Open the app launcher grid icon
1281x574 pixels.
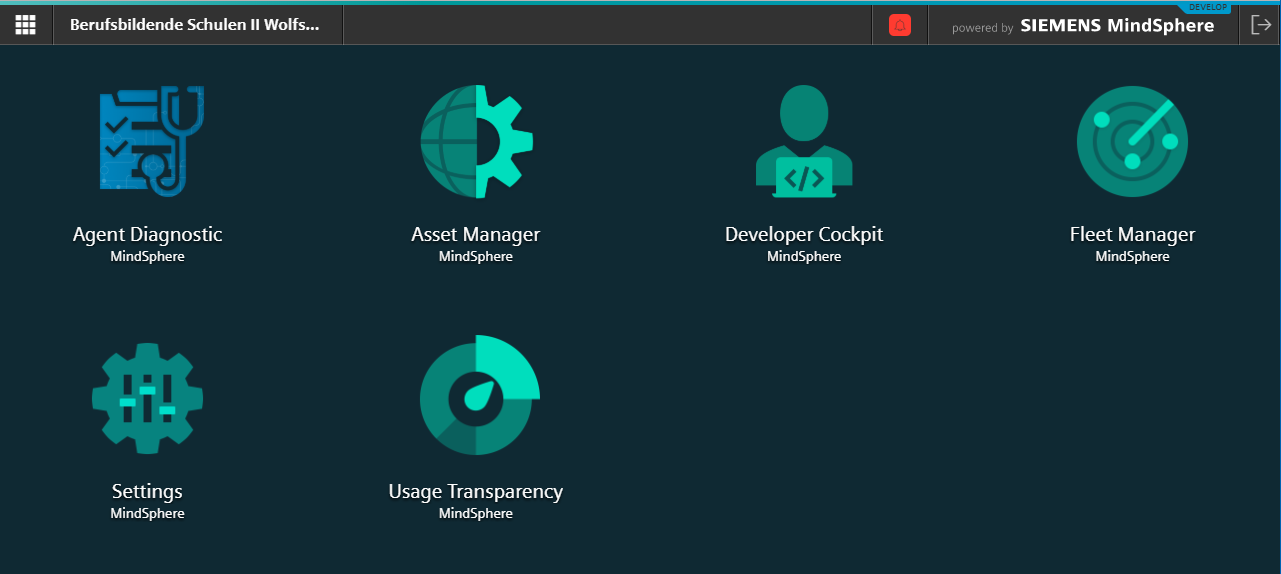coord(26,25)
